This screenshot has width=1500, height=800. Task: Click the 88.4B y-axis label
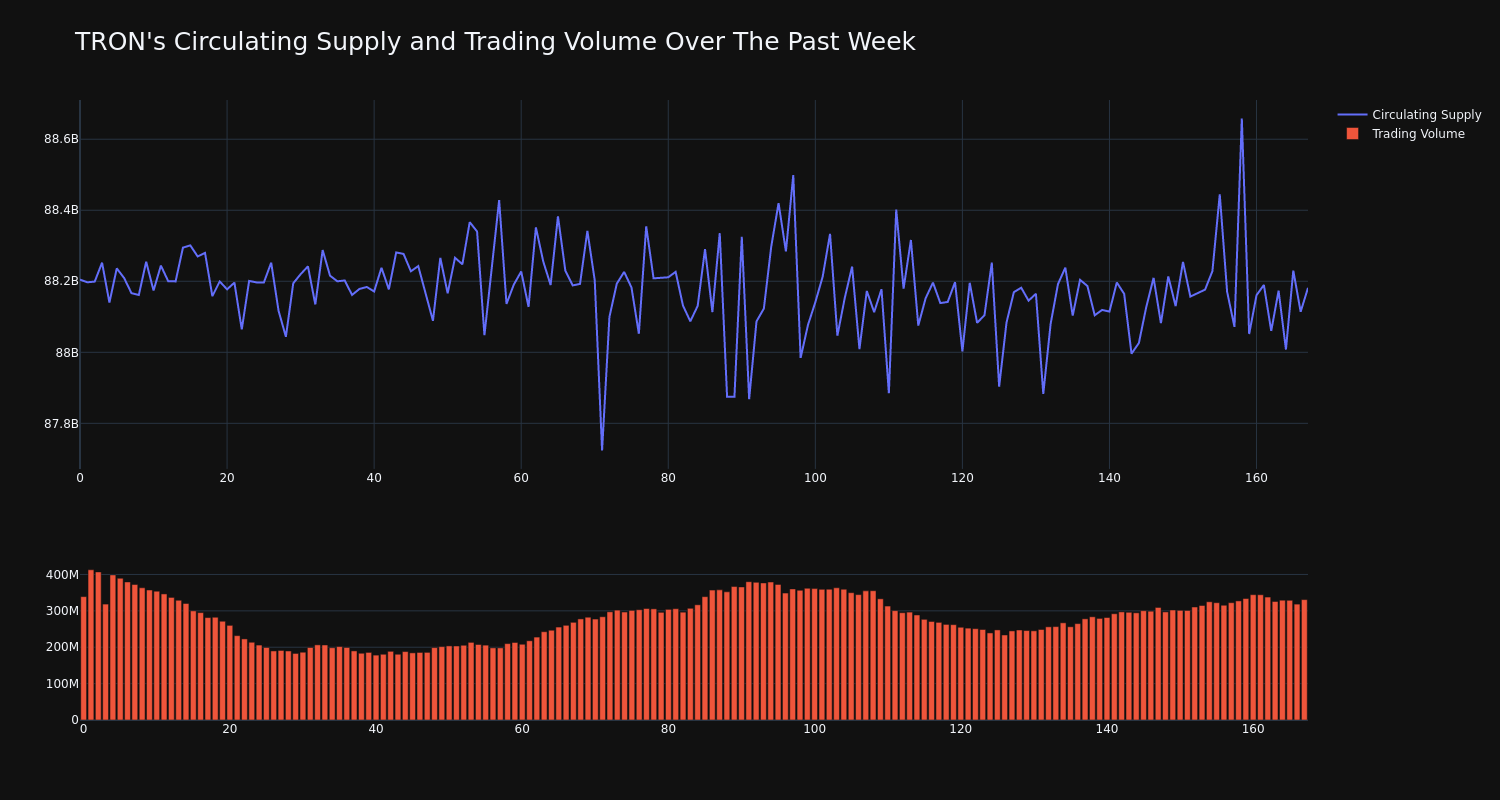[61, 210]
